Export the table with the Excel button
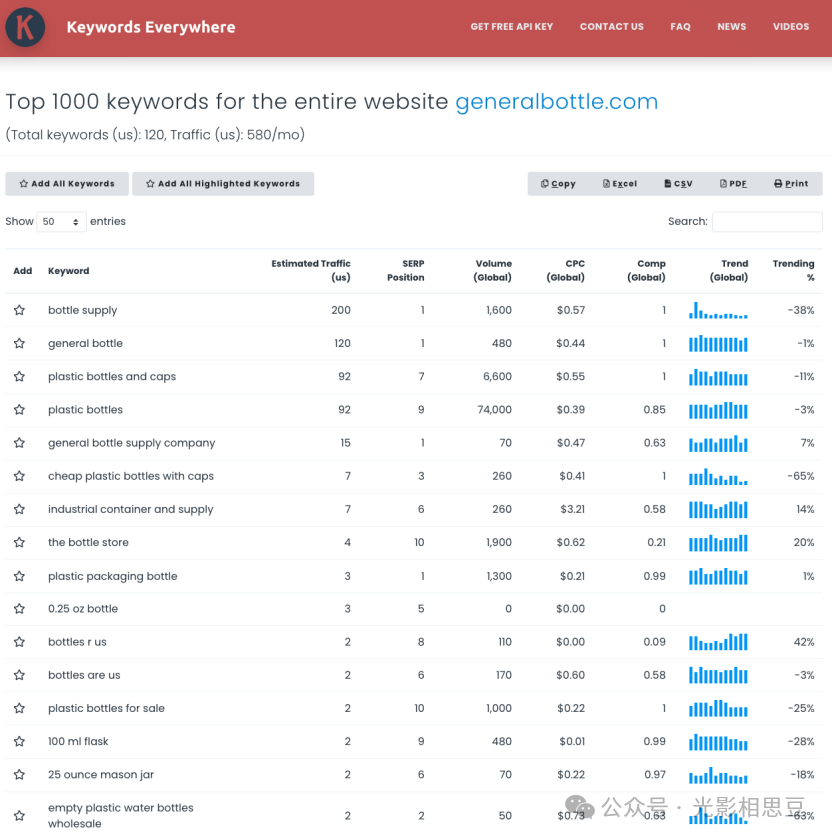The image size is (832, 840). [x=620, y=184]
